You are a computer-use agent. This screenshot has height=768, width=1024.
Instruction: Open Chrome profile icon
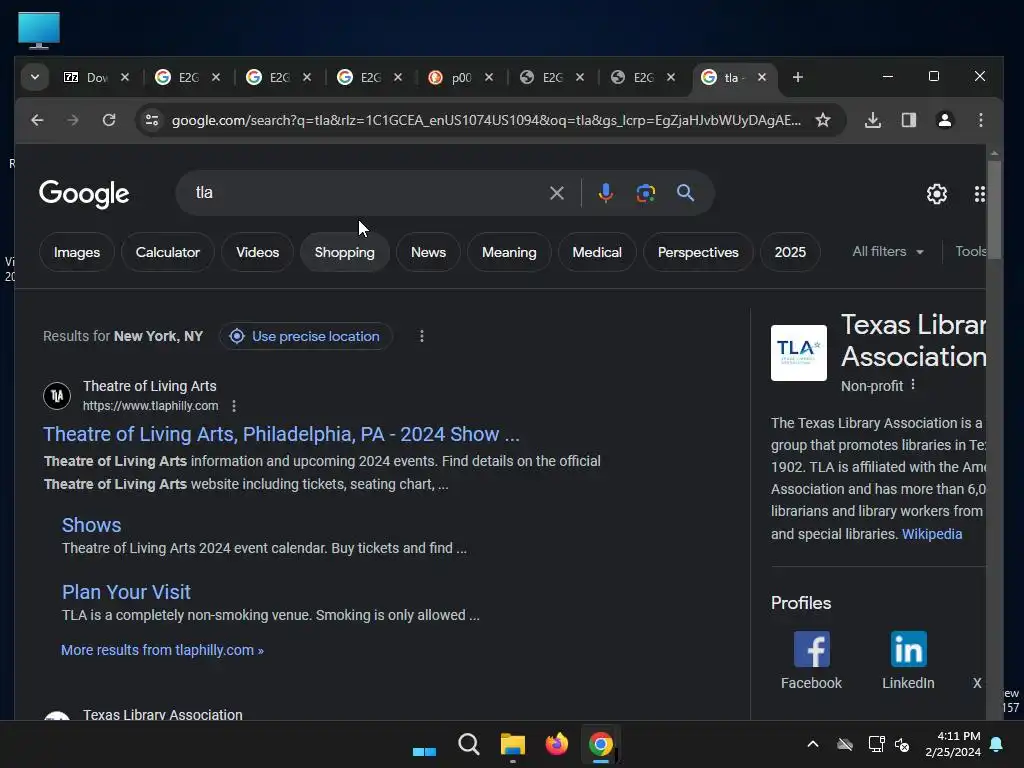click(x=944, y=120)
